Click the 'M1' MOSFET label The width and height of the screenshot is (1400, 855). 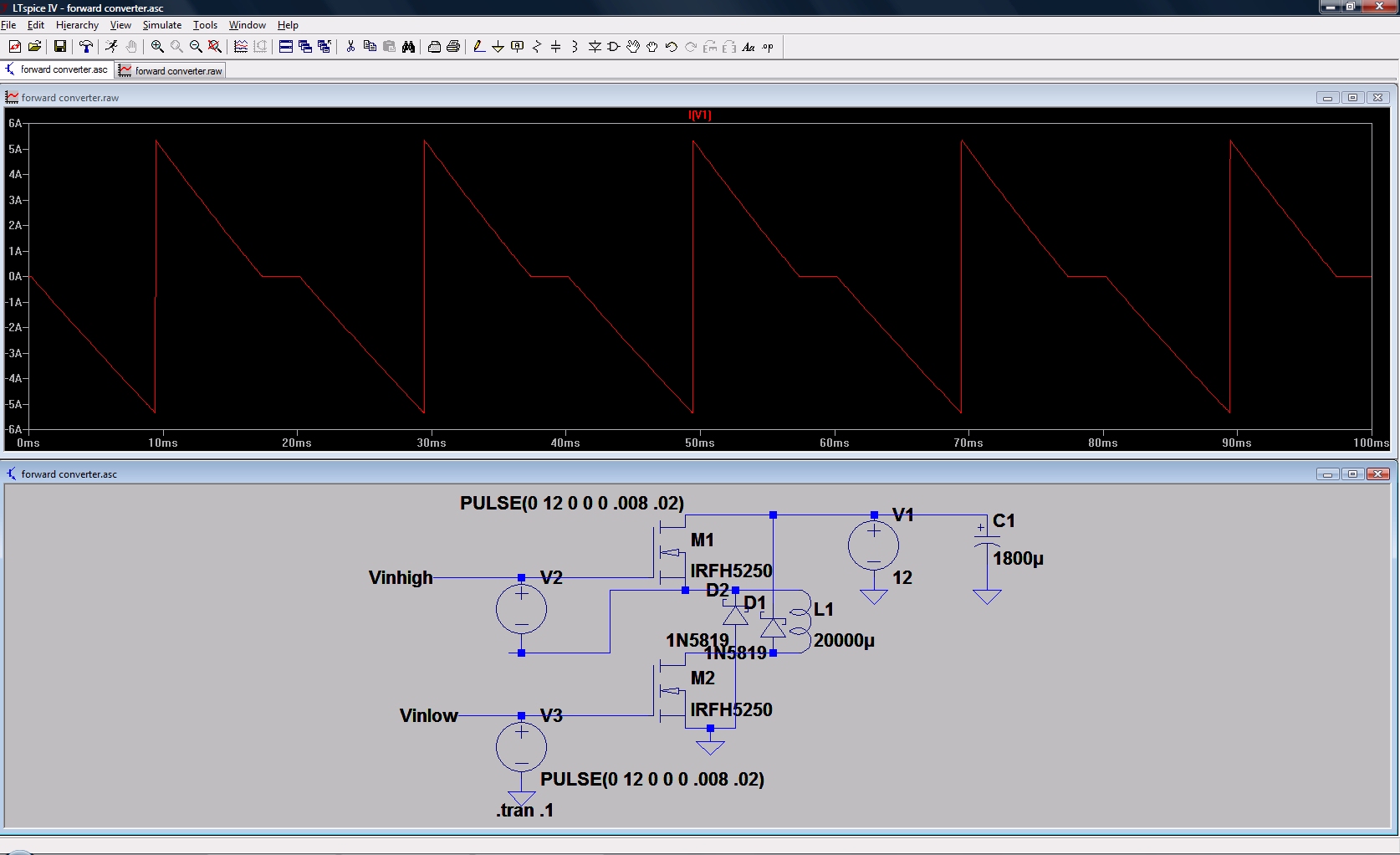[x=703, y=540]
